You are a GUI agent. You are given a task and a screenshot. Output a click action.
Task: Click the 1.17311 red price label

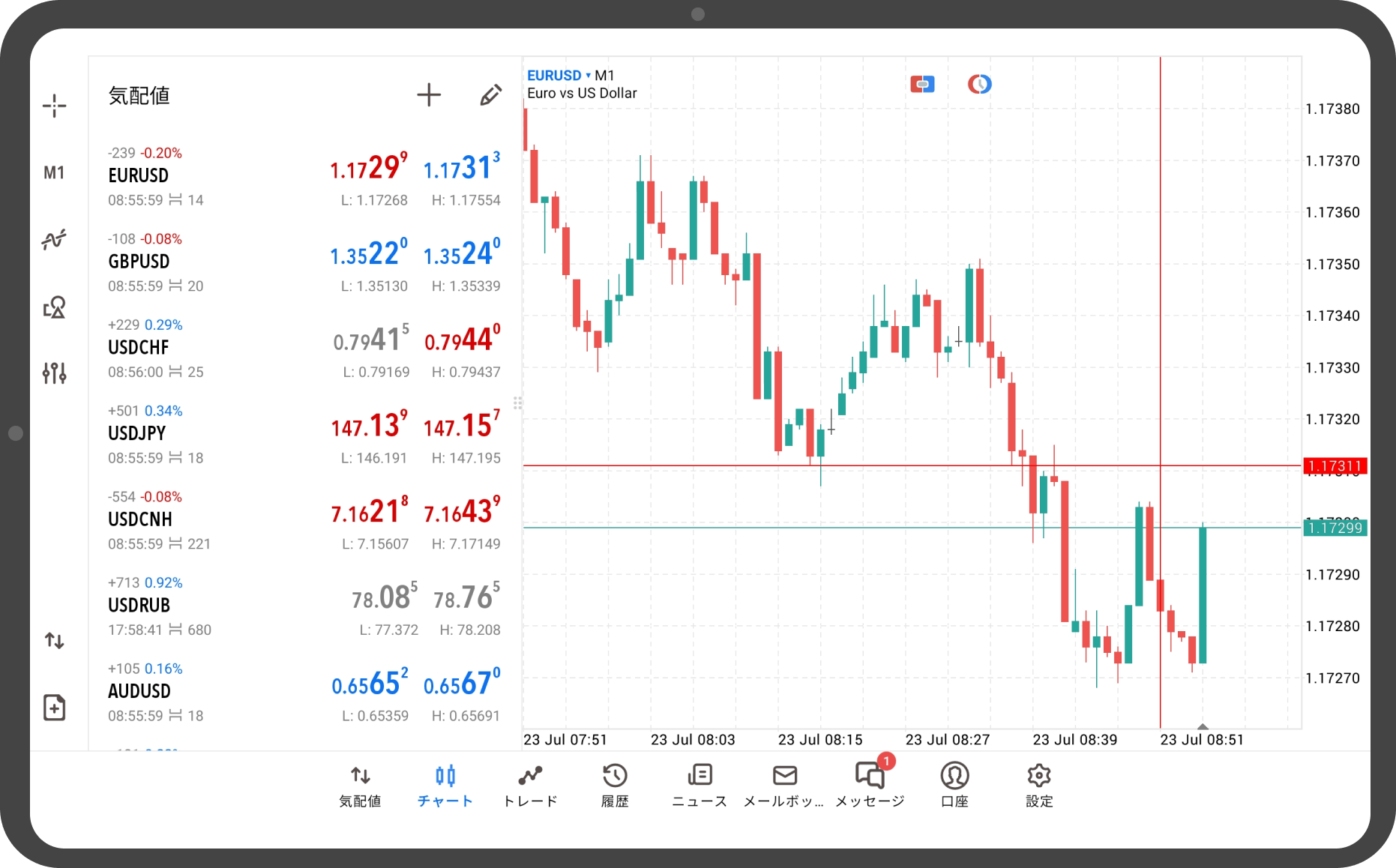pos(1335,466)
